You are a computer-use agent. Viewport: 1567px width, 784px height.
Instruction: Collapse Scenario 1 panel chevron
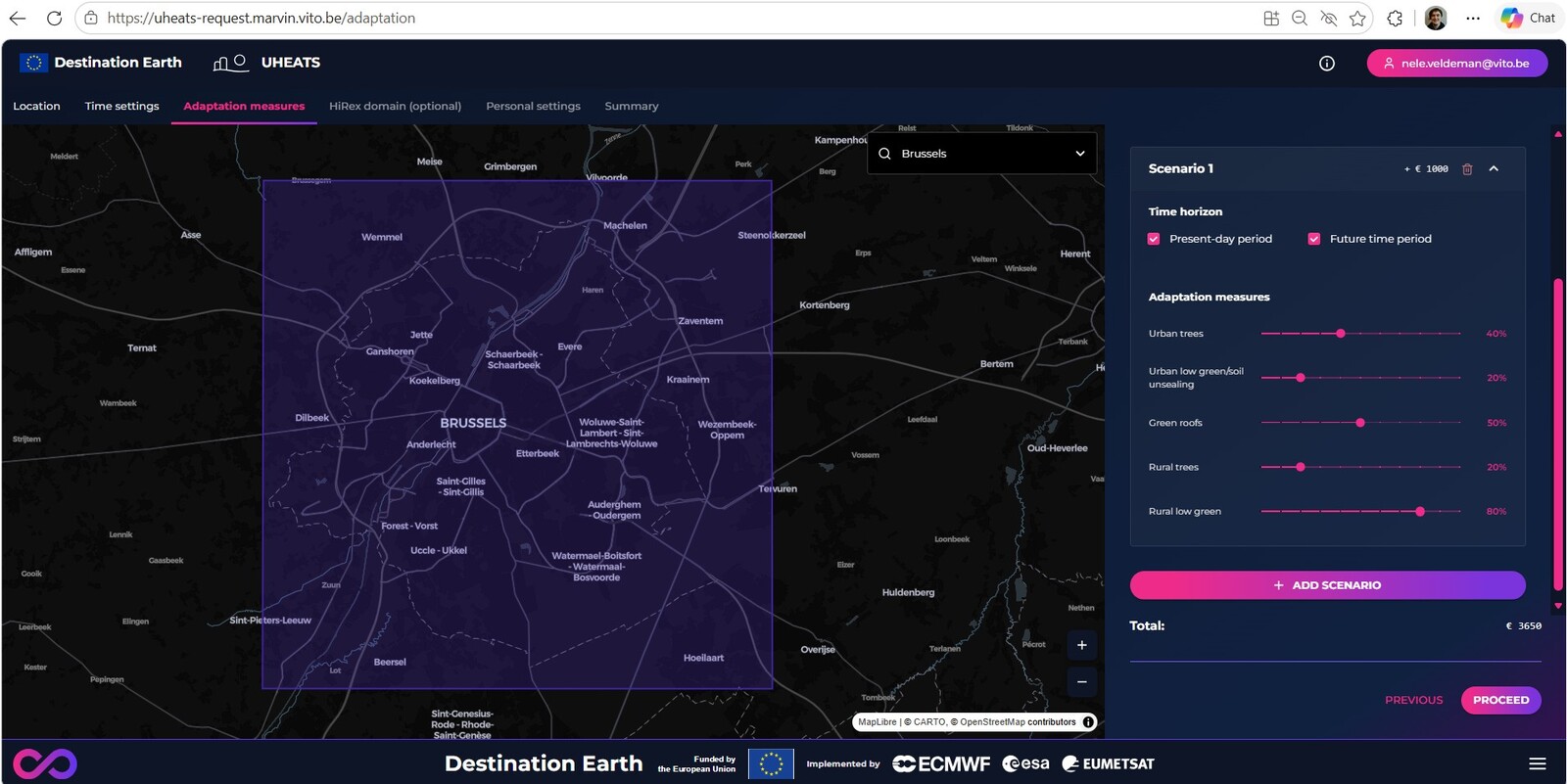click(x=1494, y=168)
